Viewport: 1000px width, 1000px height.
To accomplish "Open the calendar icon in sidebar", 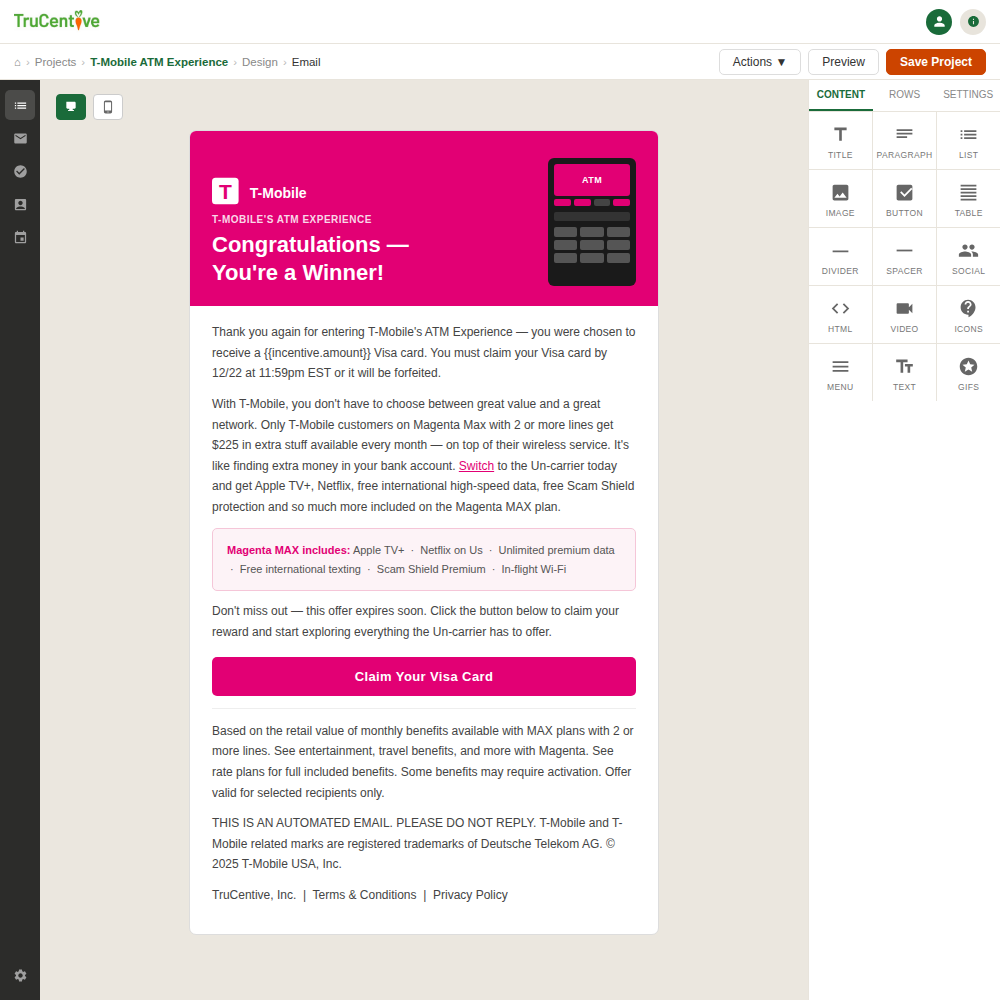I will coord(20,237).
